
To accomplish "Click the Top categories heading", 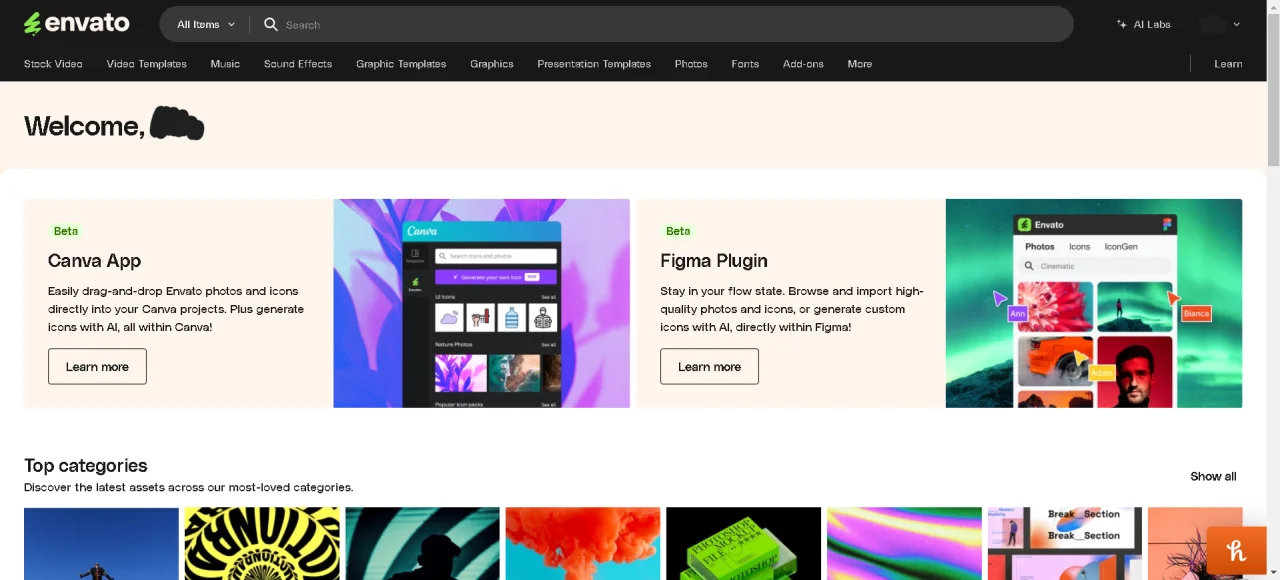I will (86, 465).
